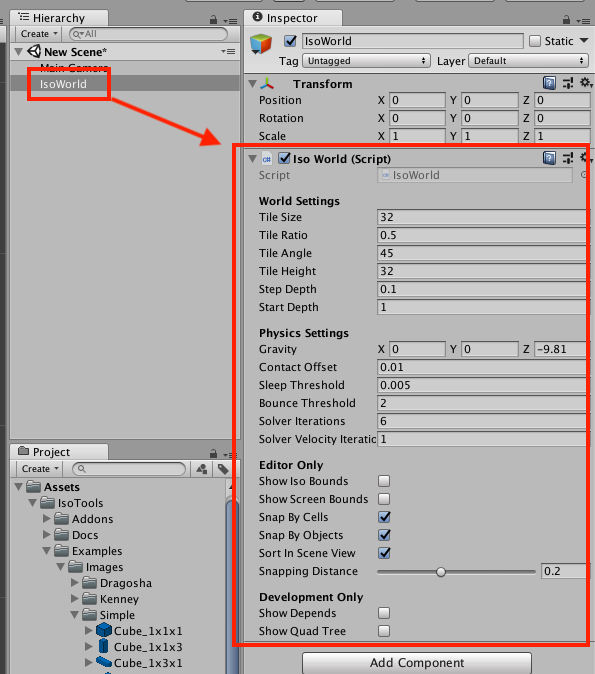This screenshot has height=674, width=595.
Task: Open Hierarchy panel options menu
Action: 230,21
